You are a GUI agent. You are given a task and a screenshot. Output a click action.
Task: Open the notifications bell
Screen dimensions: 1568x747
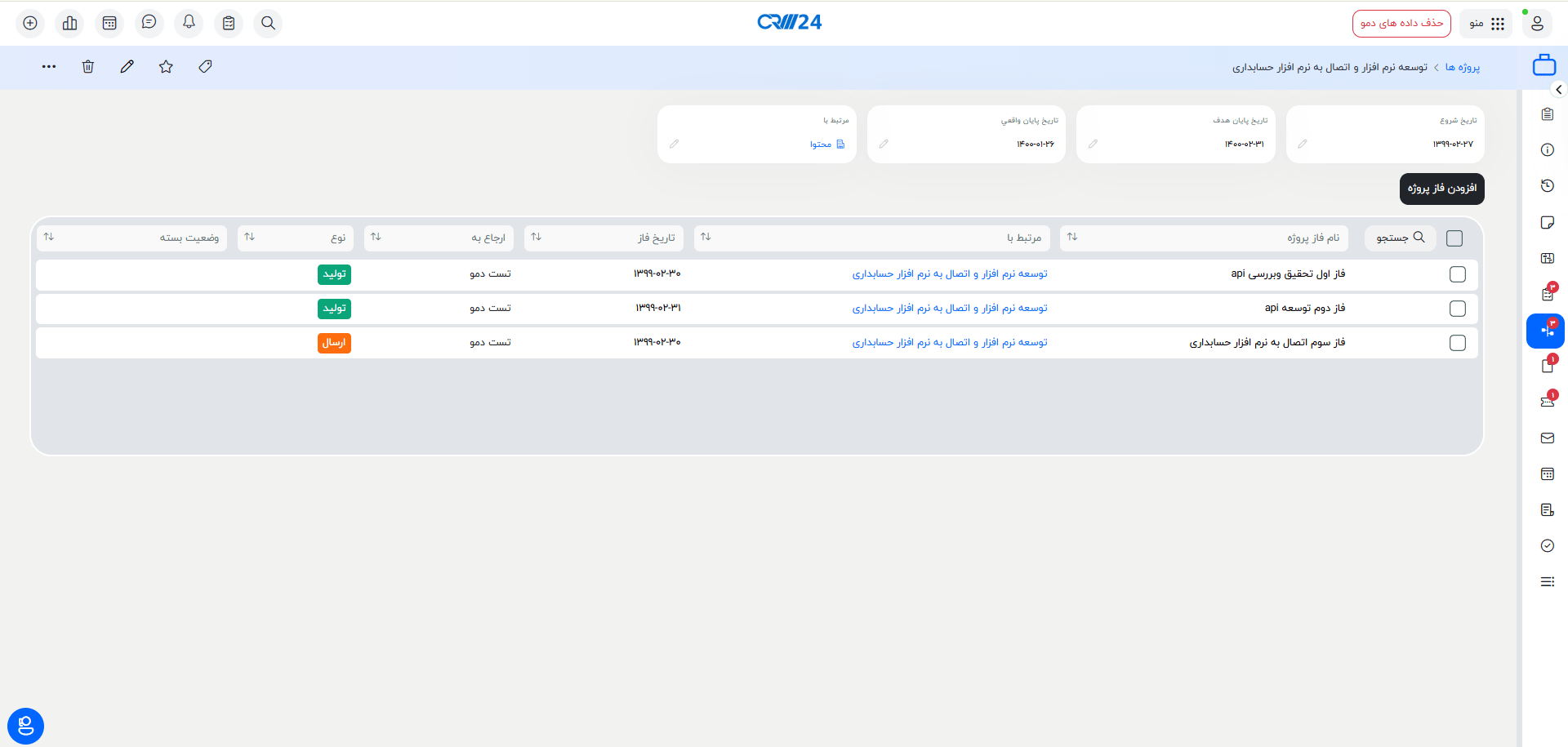[189, 23]
